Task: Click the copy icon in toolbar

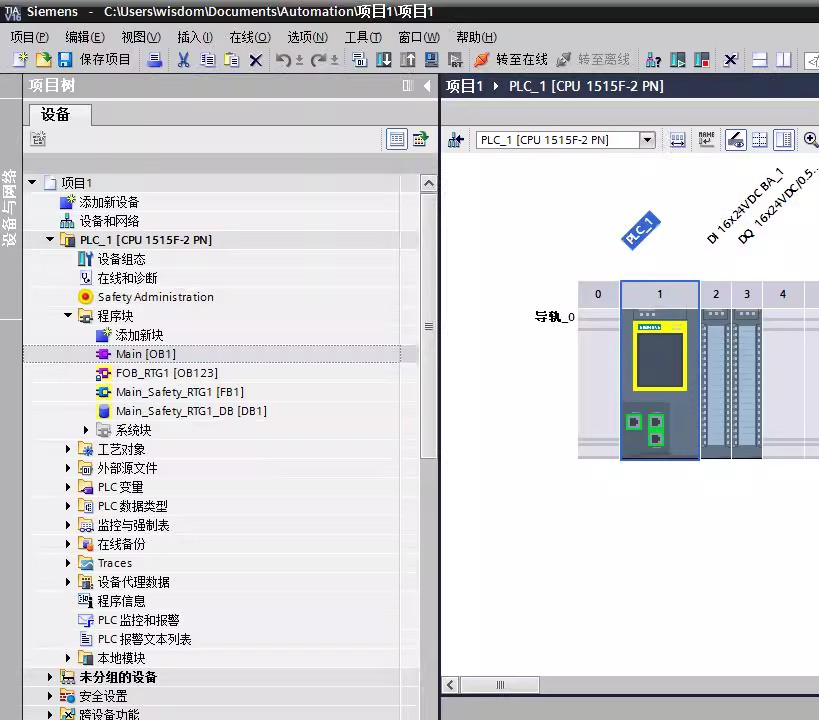Action: tap(207, 60)
